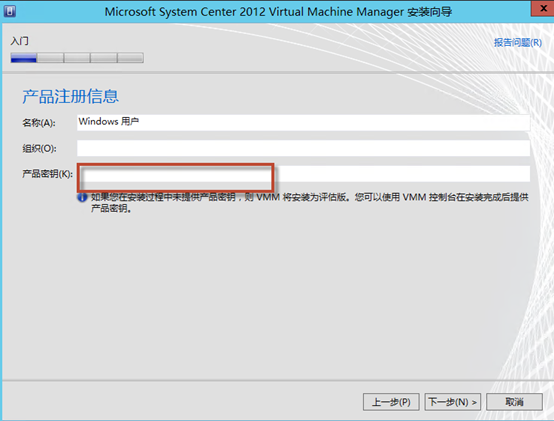Click the 下一步(N) next button

[453, 402]
